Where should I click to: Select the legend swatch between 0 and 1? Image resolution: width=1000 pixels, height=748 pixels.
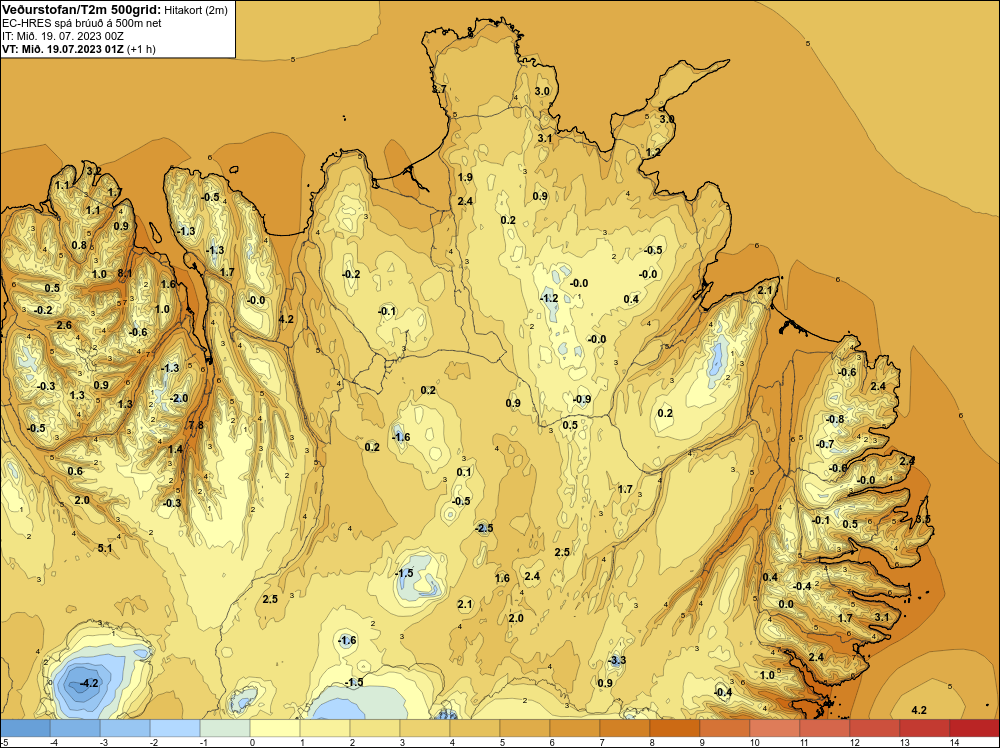click(275, 728)
